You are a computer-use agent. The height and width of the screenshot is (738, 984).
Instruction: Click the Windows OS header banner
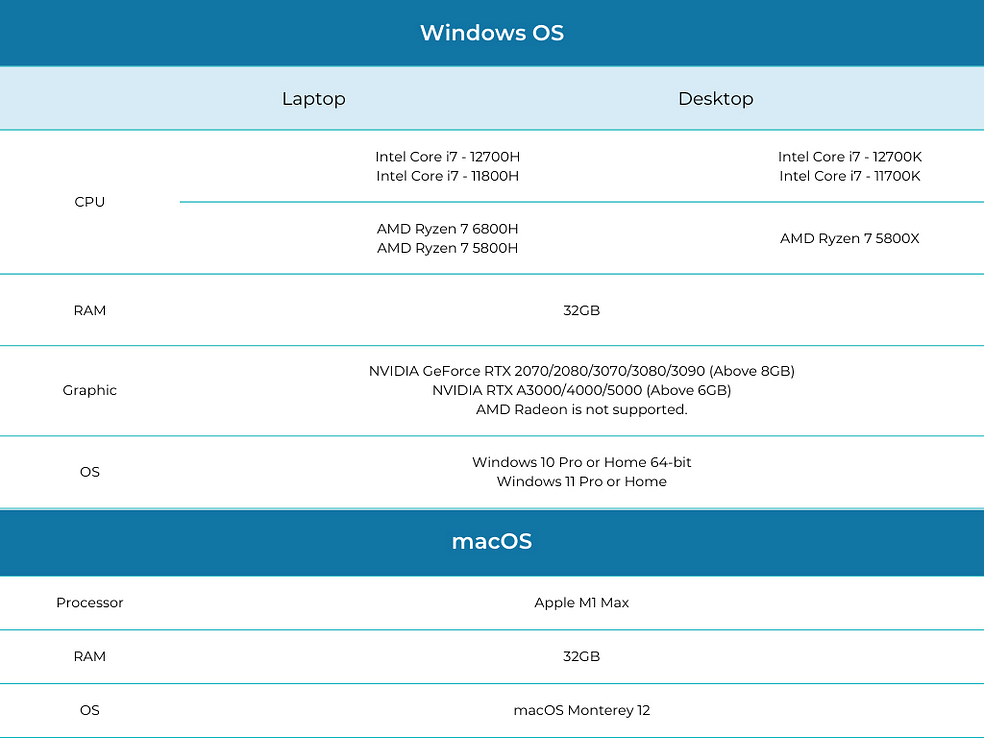pos(492,32)
